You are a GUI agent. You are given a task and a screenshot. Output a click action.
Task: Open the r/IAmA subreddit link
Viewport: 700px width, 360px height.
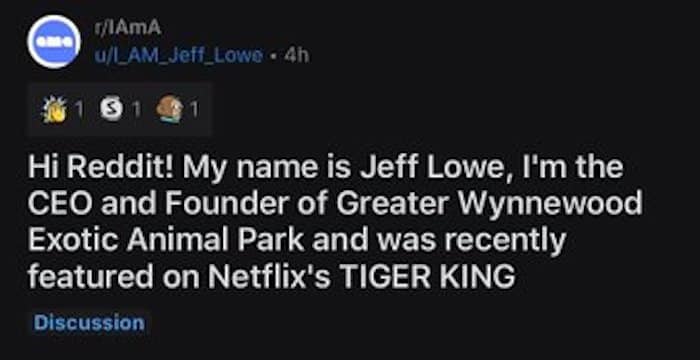[x=126, y=29]
